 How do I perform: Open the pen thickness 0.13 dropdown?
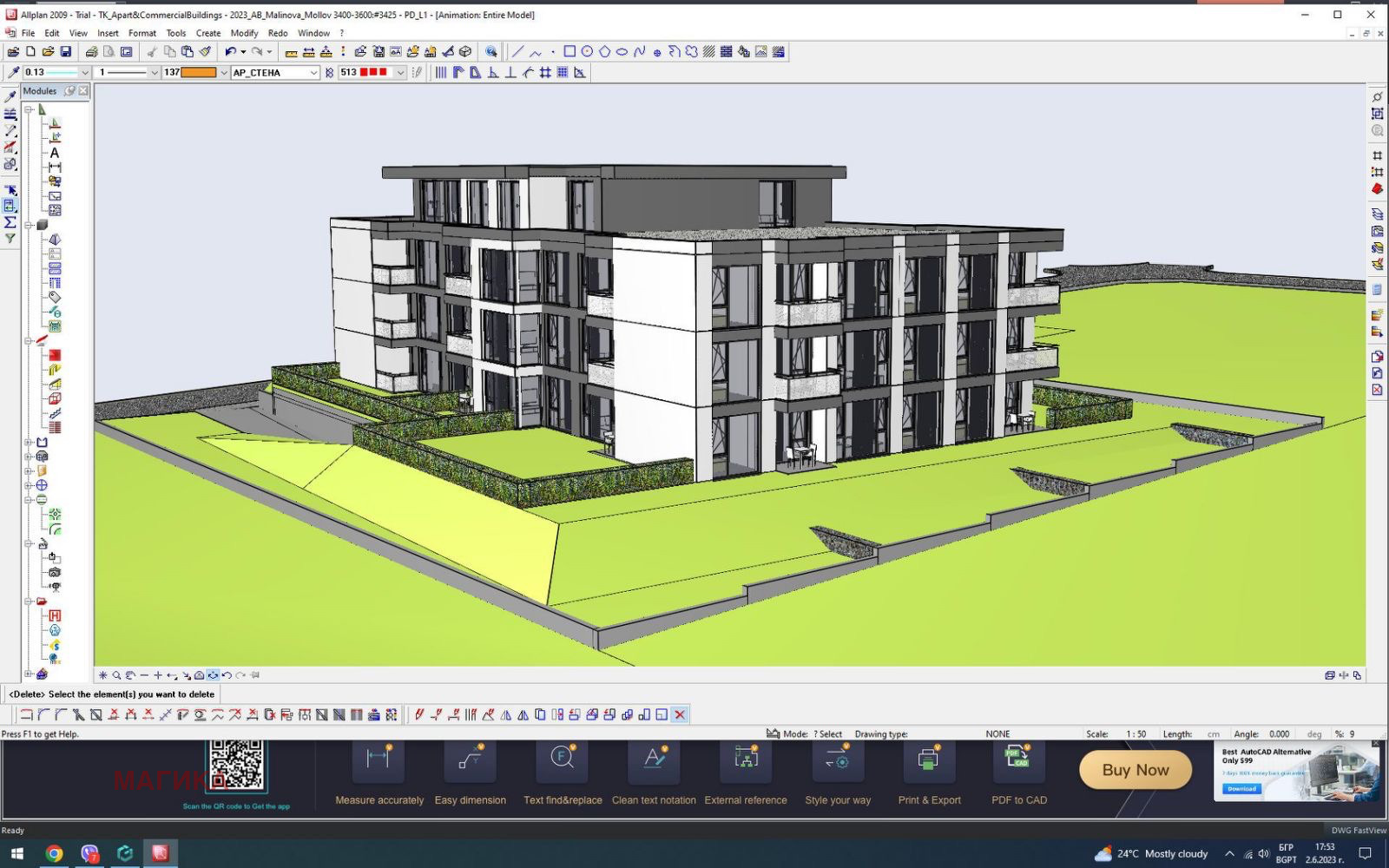pyautogui.click(x=84, y=73)
